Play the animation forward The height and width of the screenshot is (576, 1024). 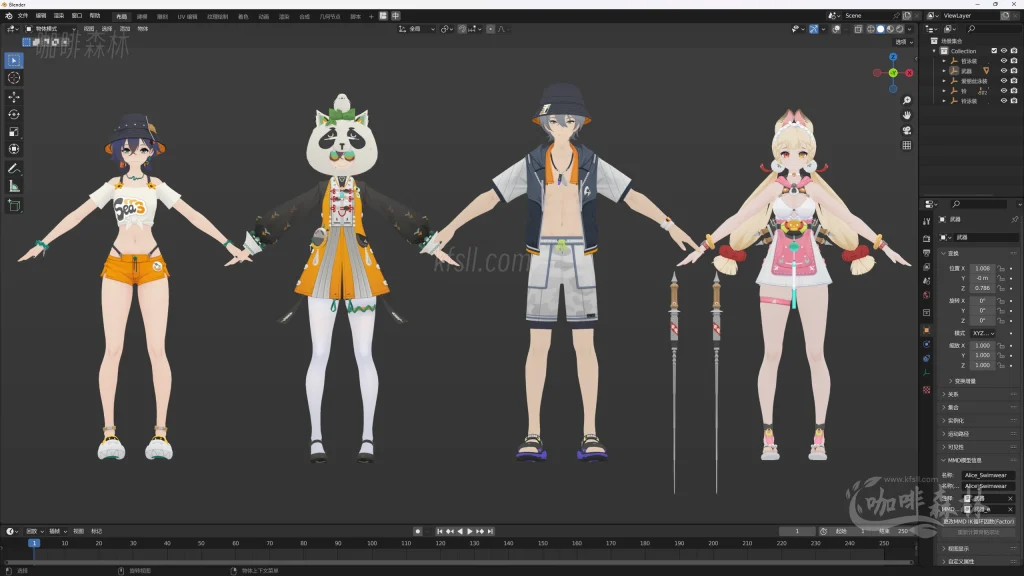[x=470, y=532]
